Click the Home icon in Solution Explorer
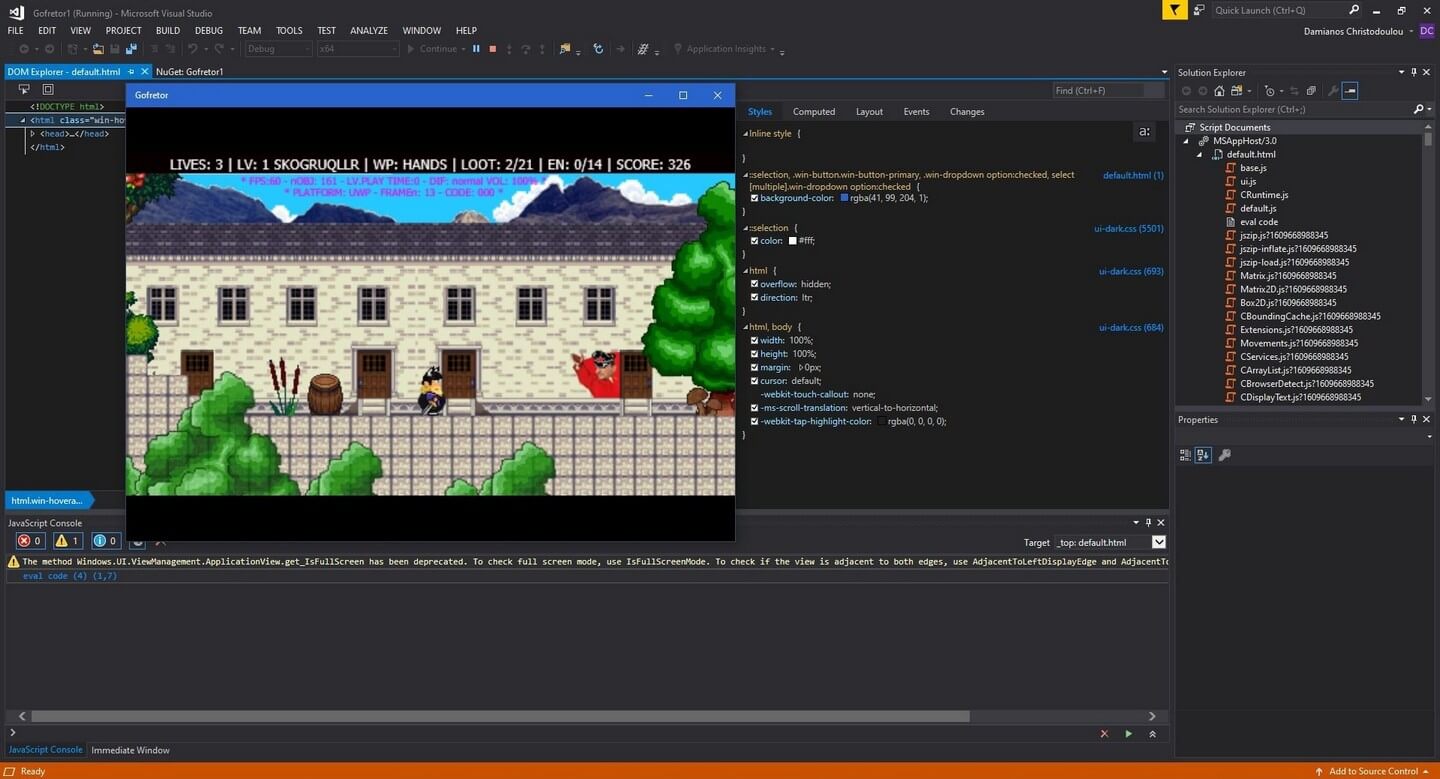 [1219, 91]
